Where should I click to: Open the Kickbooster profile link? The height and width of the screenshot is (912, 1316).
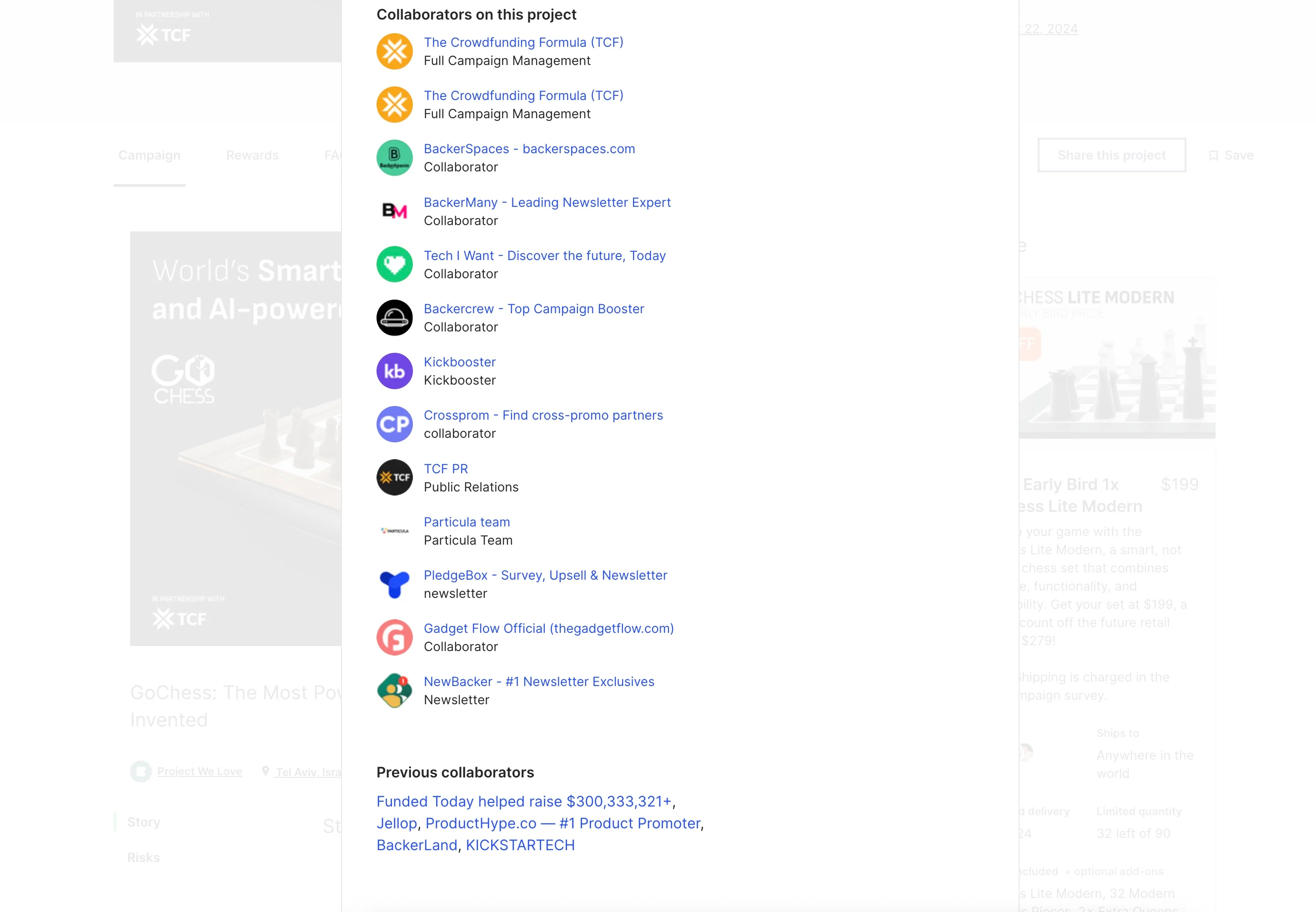click(x=459, y=362)
